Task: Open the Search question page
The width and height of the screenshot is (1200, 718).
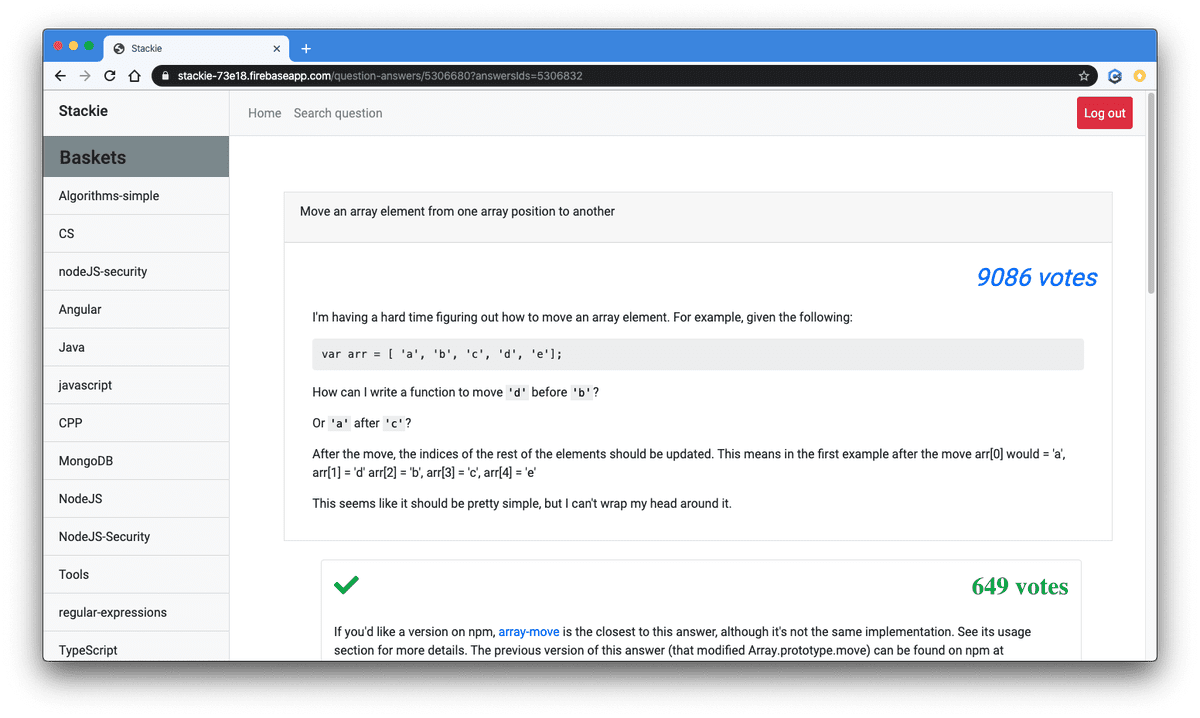Action: coord(338,113)
